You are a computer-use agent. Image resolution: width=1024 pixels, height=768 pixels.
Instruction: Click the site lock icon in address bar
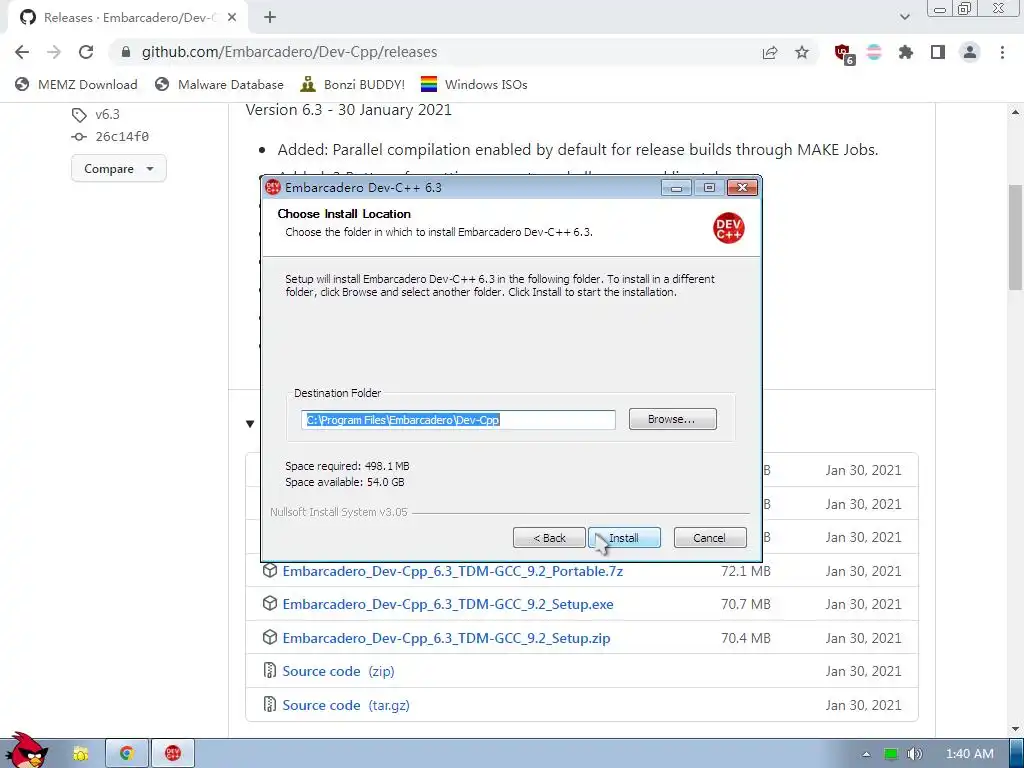pos(126,52)
